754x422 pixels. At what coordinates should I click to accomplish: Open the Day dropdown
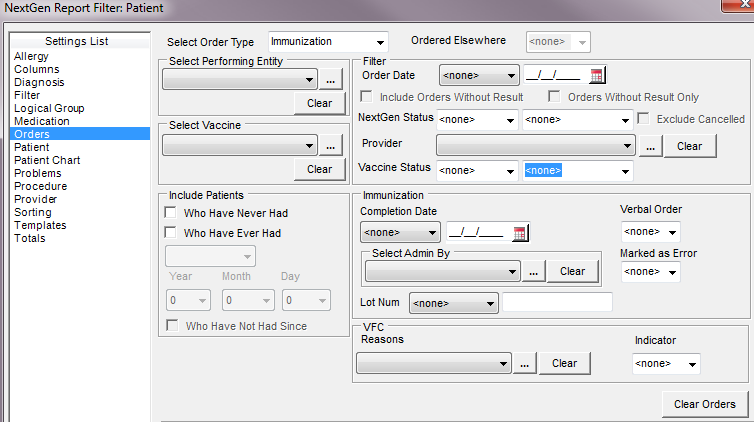tap(306, 300)
